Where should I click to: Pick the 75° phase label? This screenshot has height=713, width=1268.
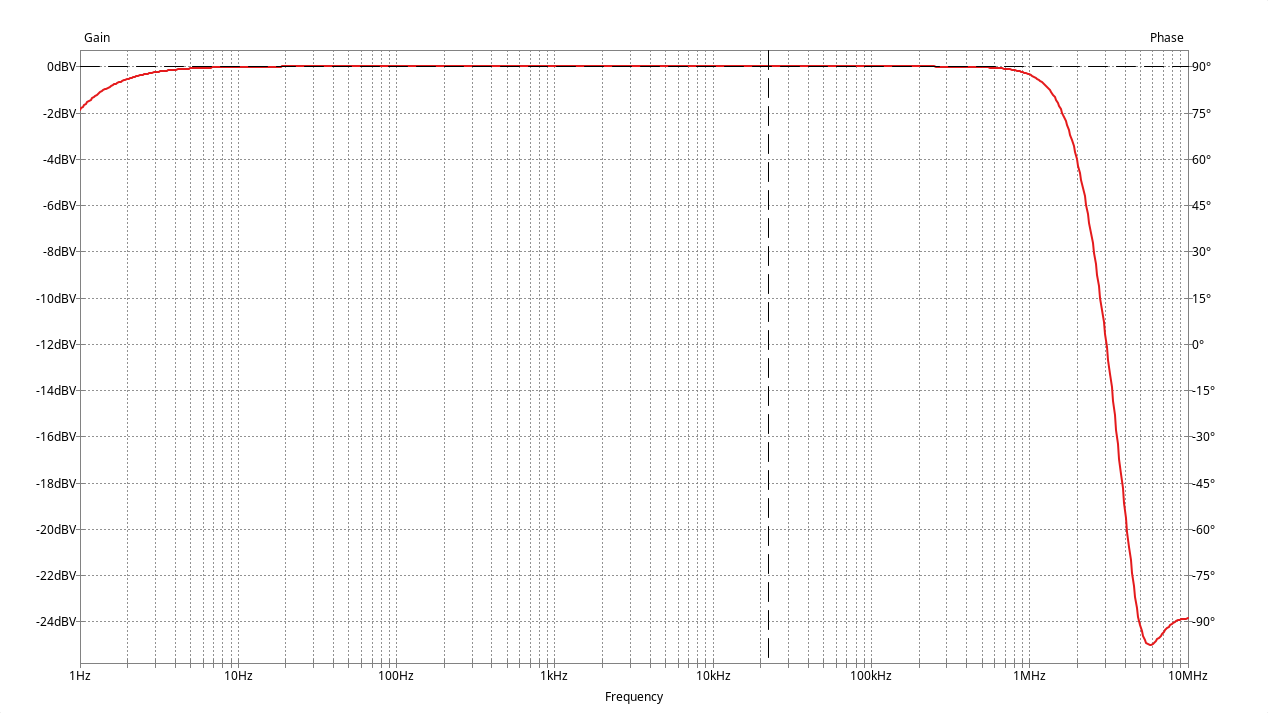pyautogui.click(x=1201, y=113)
